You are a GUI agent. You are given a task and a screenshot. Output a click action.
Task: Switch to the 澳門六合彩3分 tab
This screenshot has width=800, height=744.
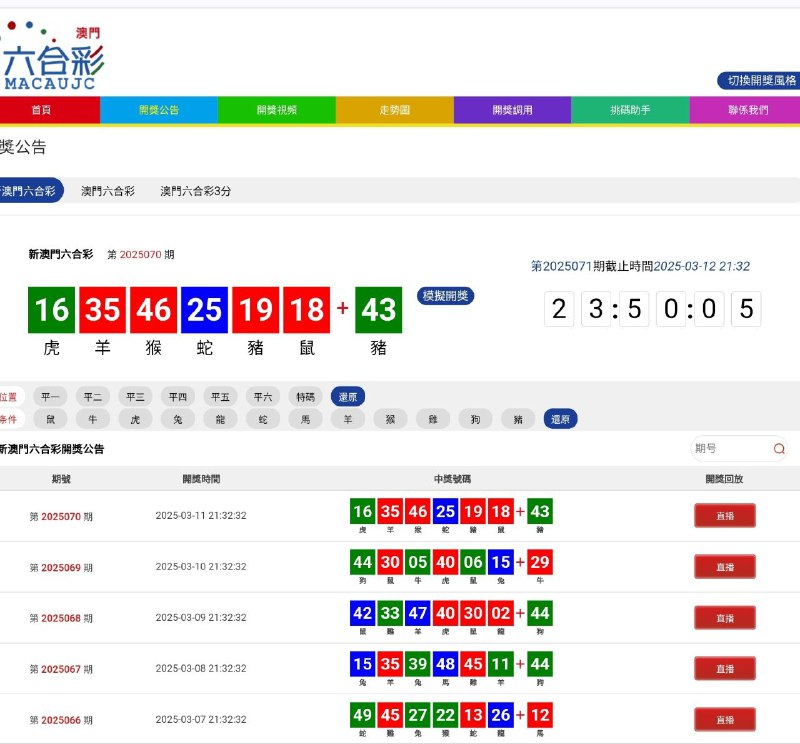196,191
